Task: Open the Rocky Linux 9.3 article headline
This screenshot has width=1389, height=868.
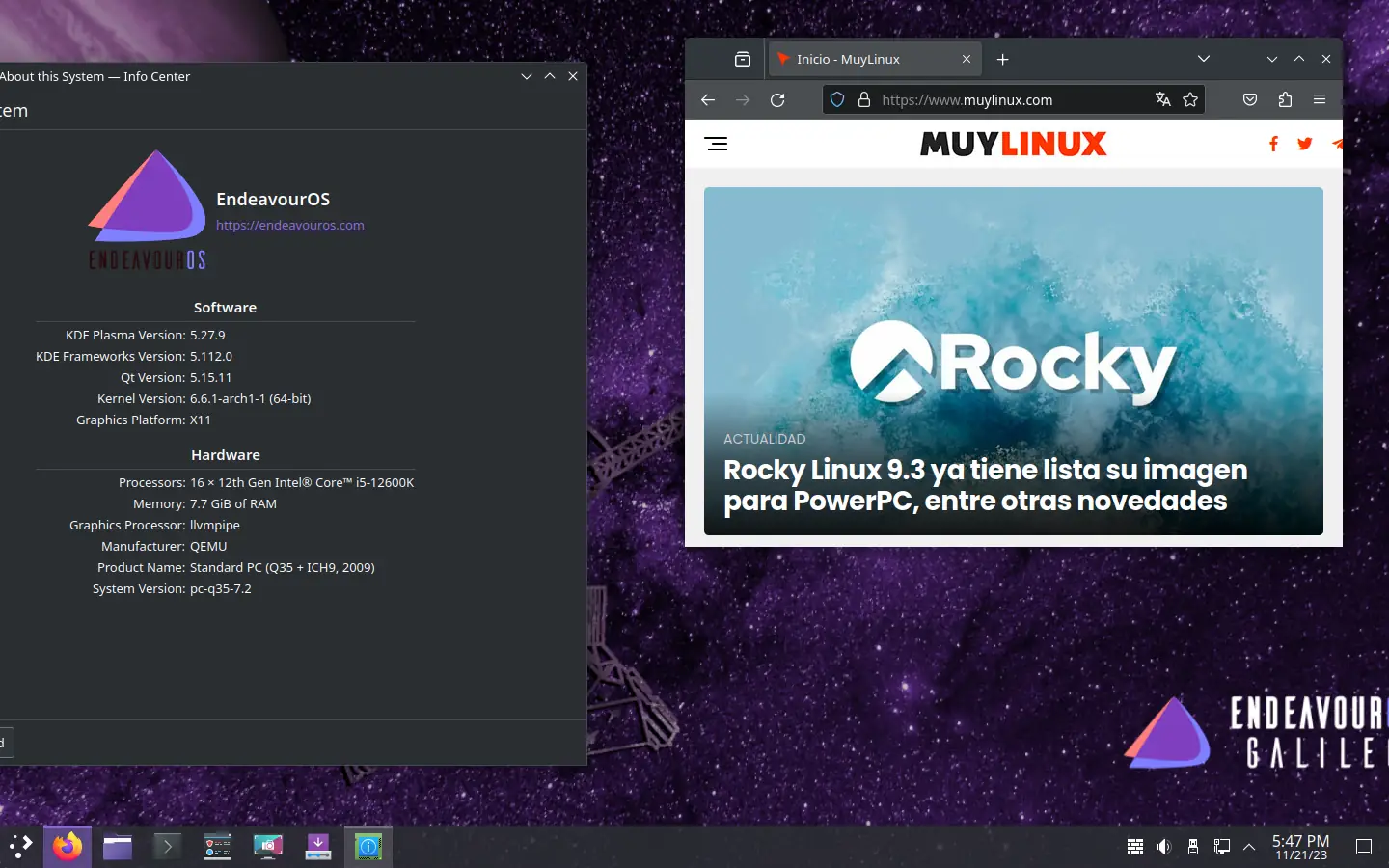Action: coord(985,485)
